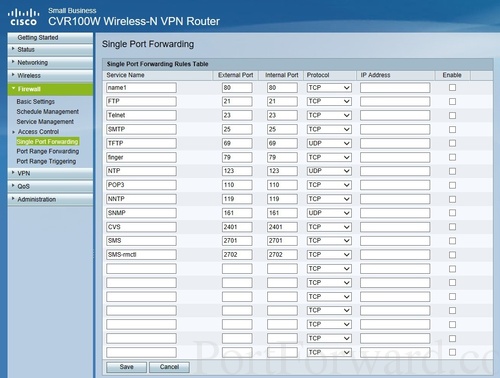Open Port Range Triggering page
Viewport: 500px width, 378px height.
46,161
